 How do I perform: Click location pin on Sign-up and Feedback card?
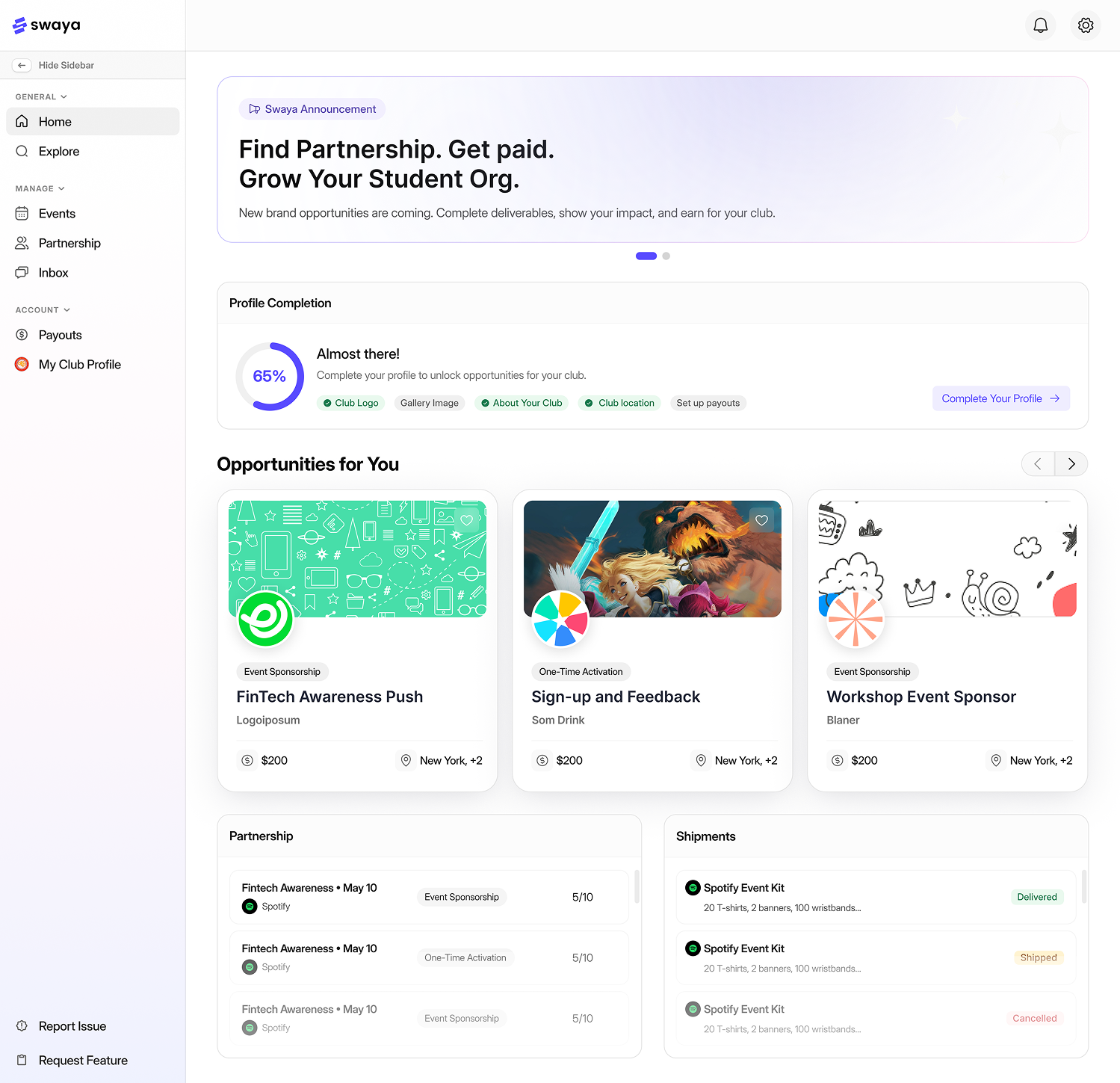pos(701,760)
